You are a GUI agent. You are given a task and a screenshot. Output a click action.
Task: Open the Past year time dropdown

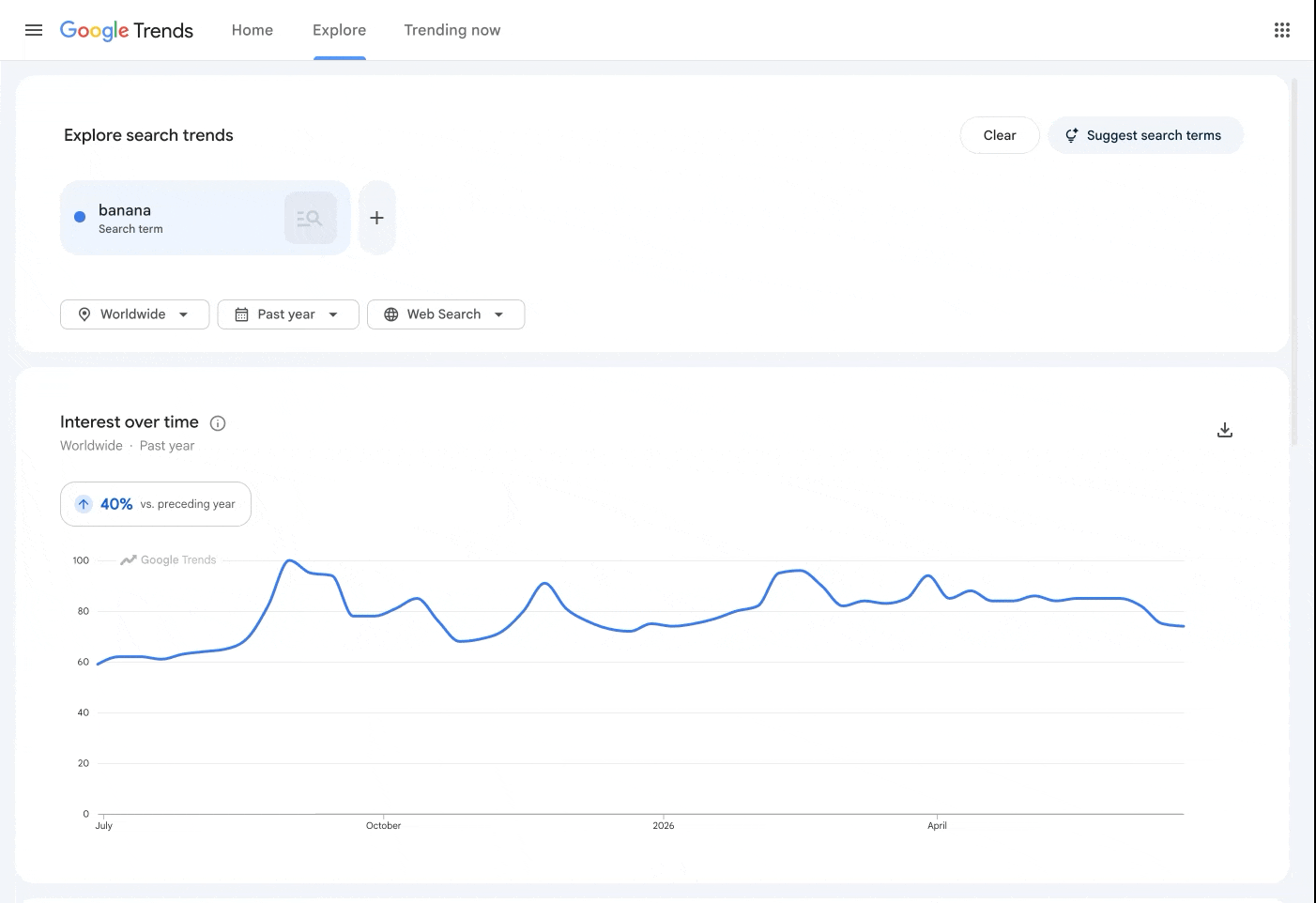click(x=288, y=314)
